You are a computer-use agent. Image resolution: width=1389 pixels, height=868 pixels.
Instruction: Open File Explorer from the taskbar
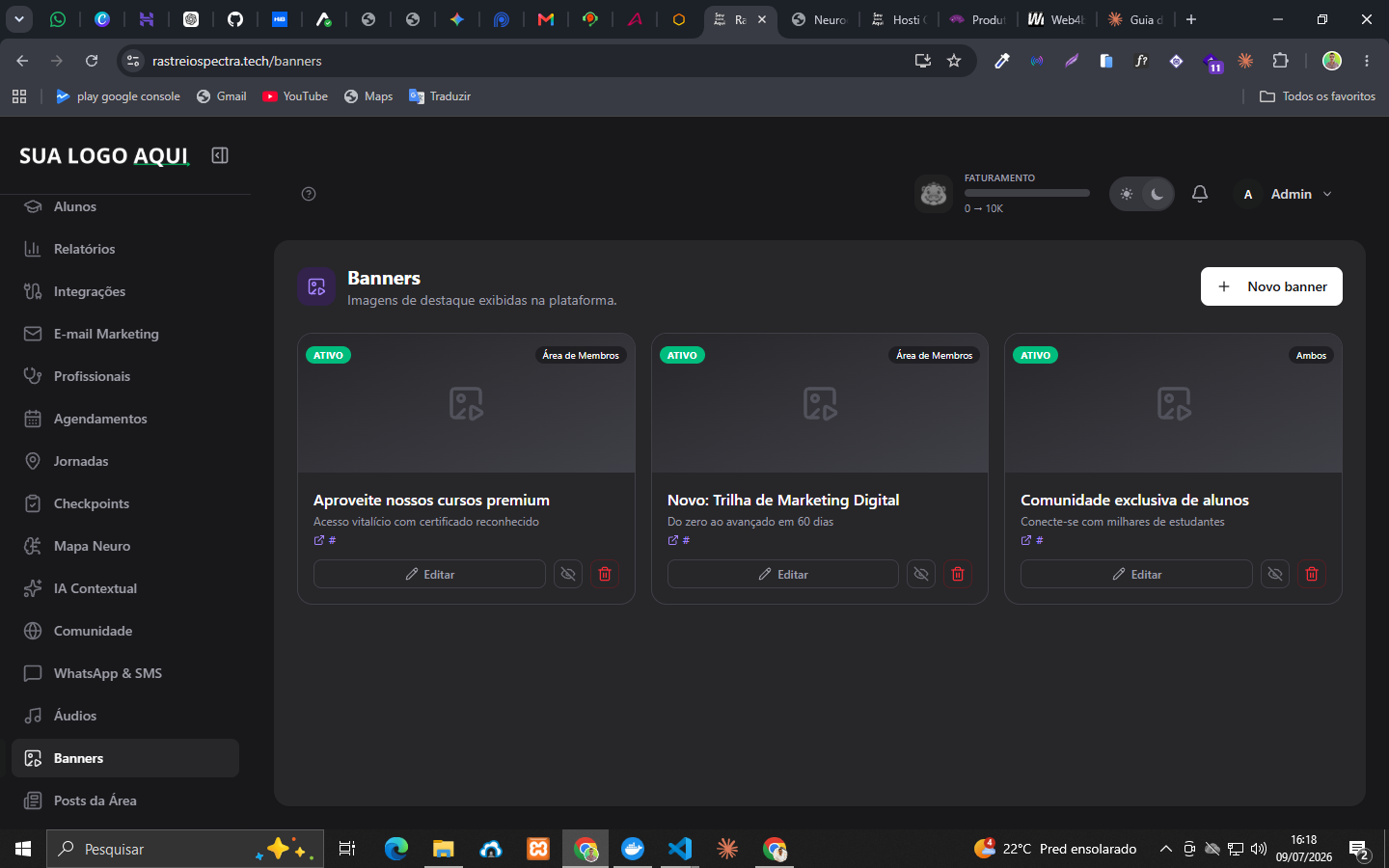pyautogui.click(x=443, y=849)
